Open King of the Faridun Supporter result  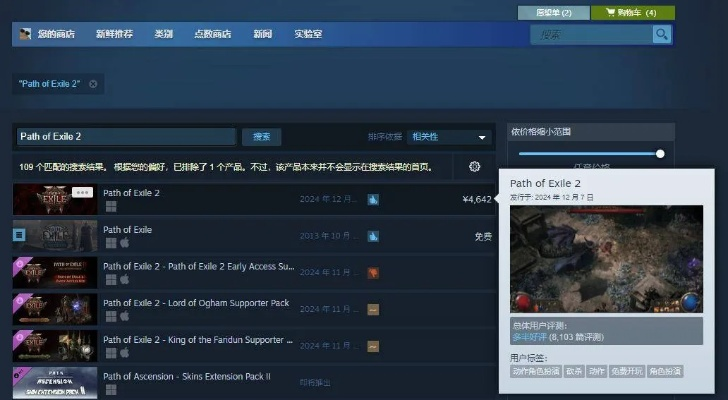coord(254,346)
